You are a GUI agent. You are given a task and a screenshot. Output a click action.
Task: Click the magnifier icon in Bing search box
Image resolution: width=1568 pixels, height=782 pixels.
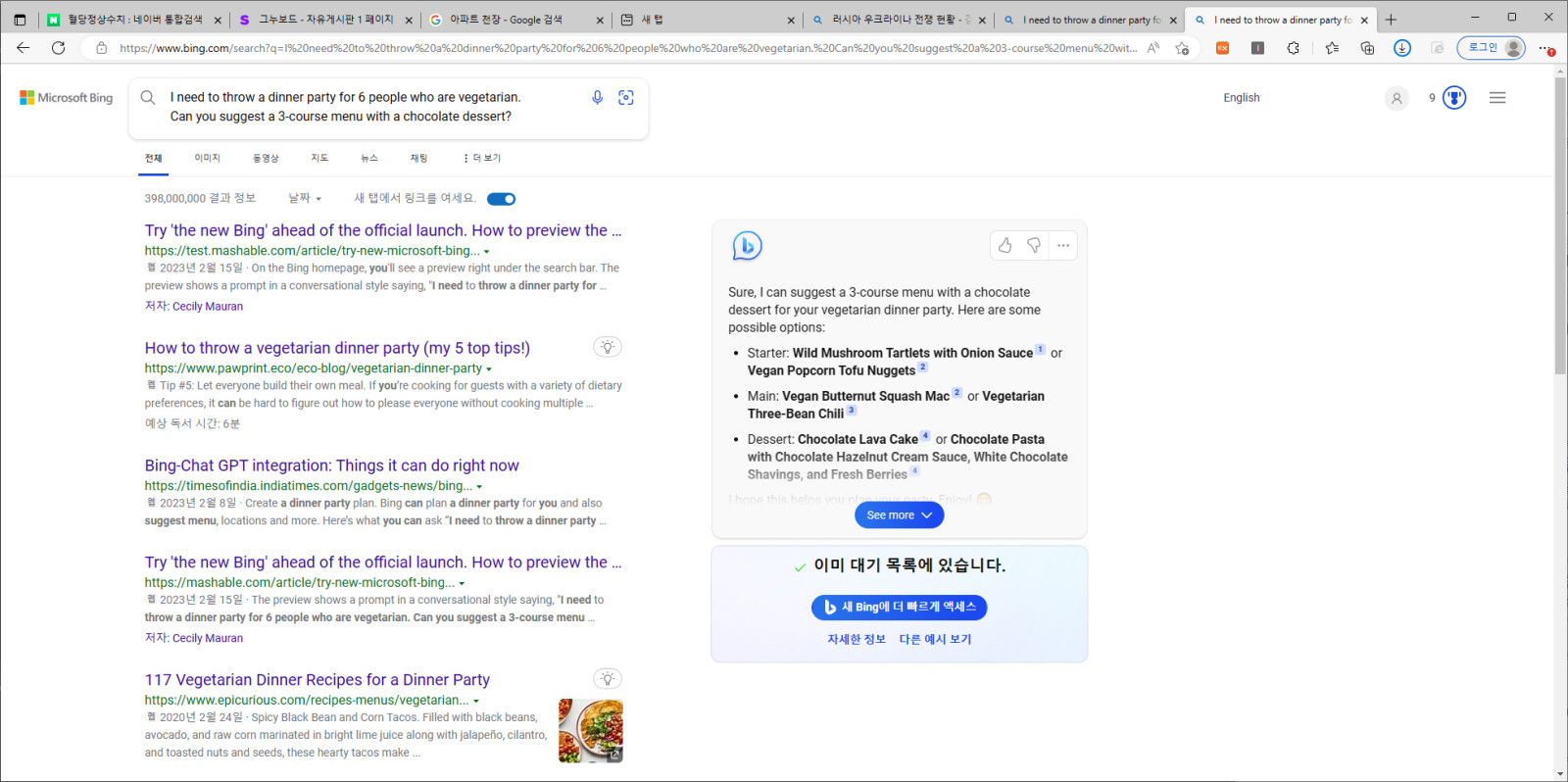[148, 97]
